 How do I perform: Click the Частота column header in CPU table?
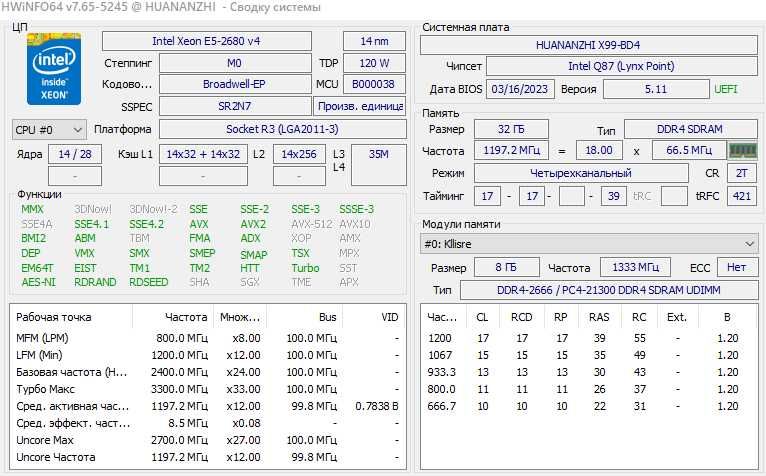pos(186,317)
